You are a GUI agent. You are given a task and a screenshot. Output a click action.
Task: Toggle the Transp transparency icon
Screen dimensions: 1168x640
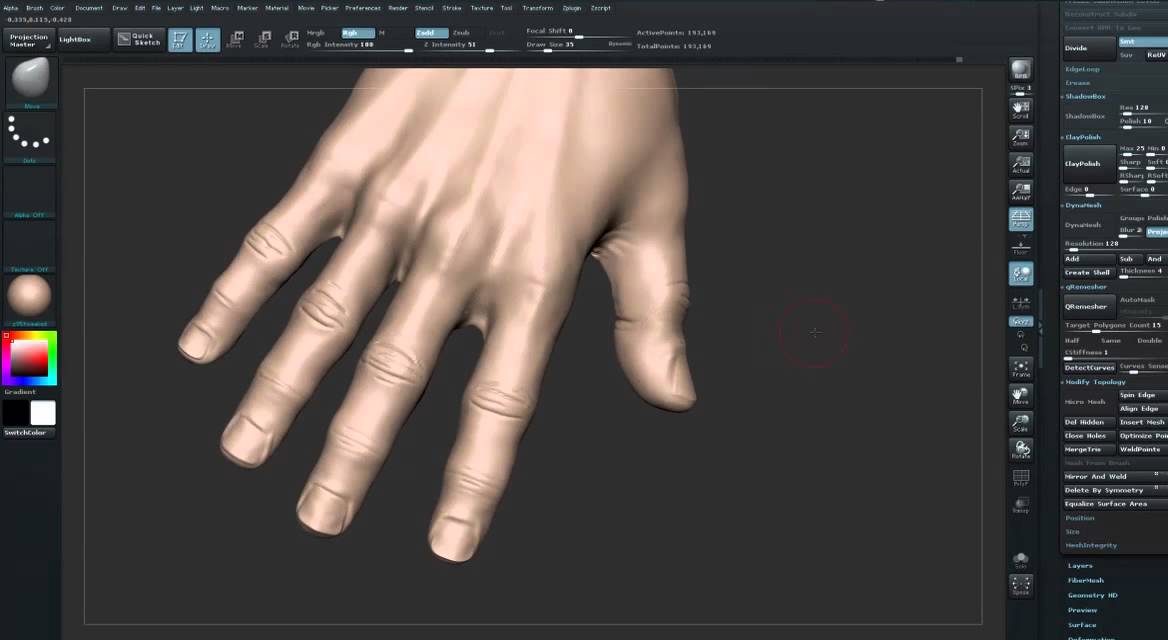click(x=1021, y=505)
